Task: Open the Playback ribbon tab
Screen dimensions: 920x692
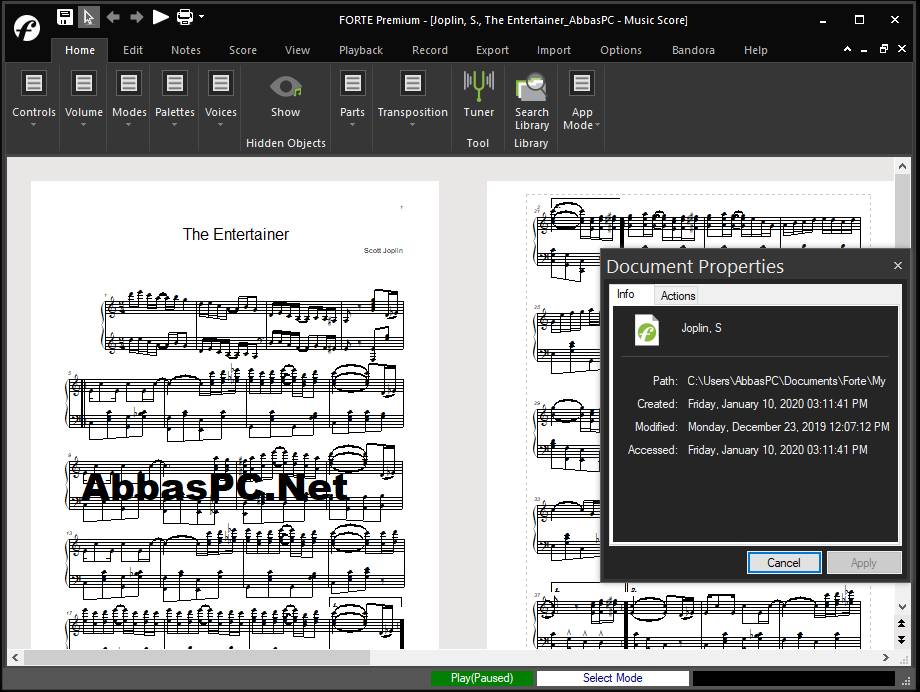Action: coord(361,50)
